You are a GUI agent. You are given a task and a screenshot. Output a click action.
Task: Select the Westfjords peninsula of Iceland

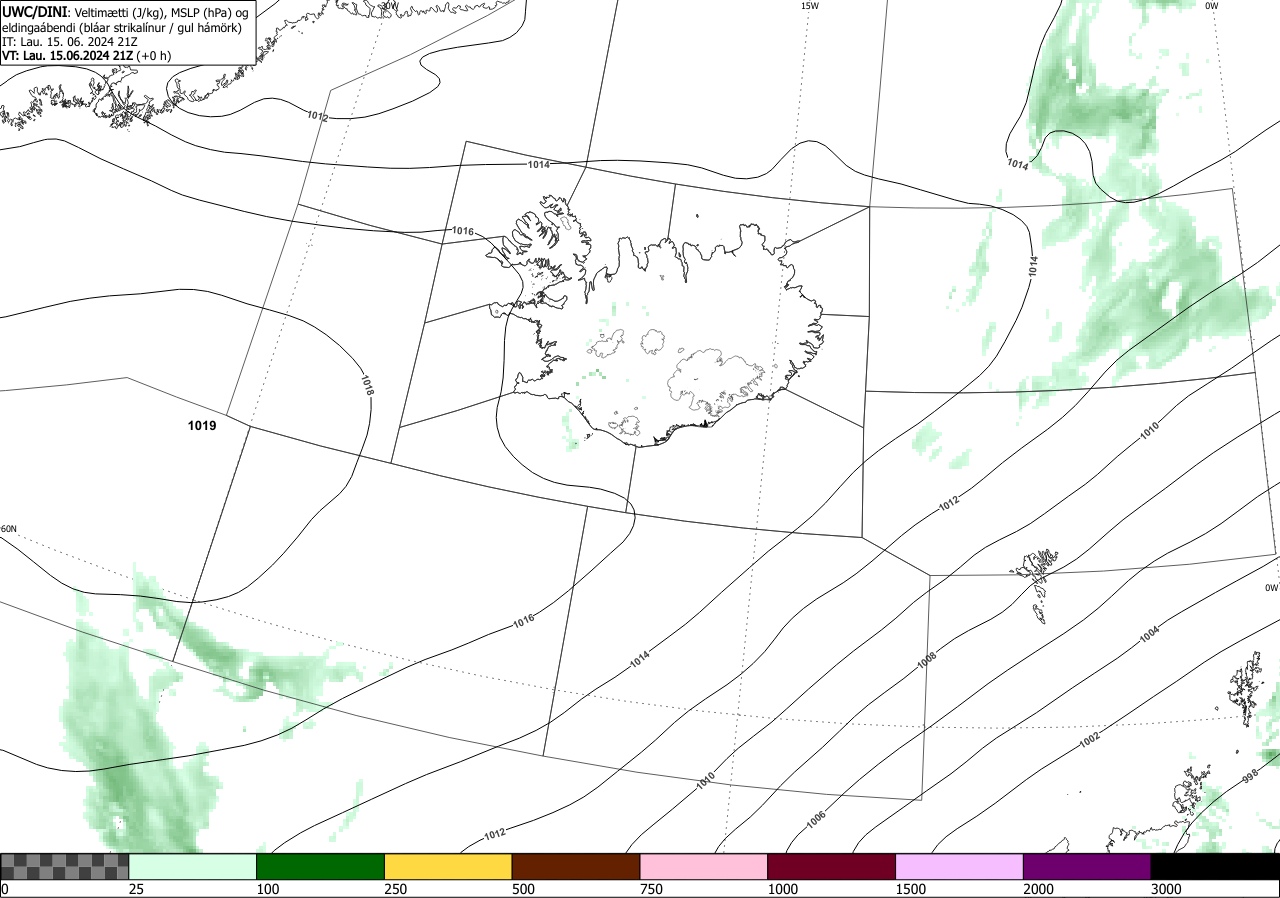542,242
